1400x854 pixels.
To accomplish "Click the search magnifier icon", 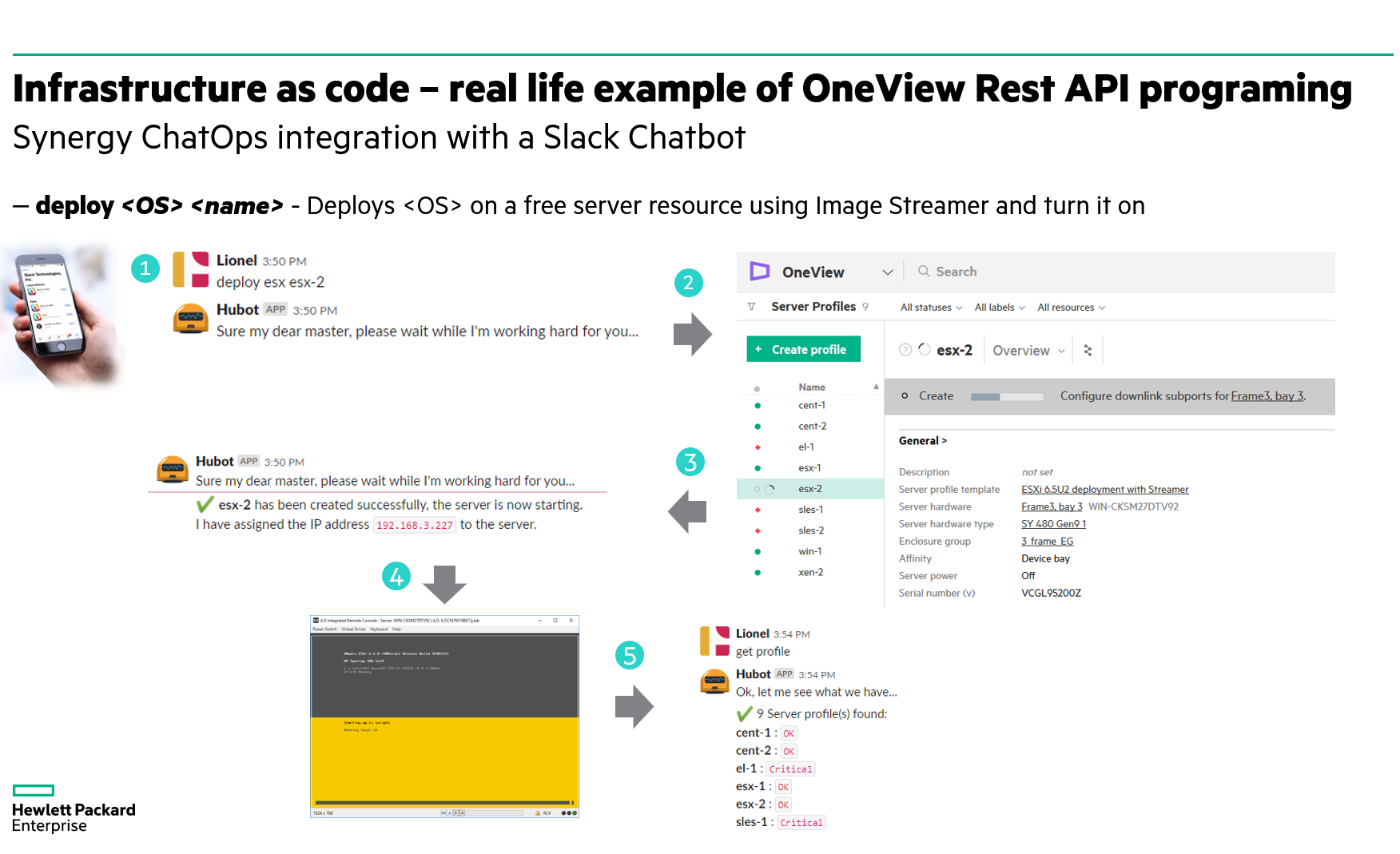I will click(x=924, y=271).
